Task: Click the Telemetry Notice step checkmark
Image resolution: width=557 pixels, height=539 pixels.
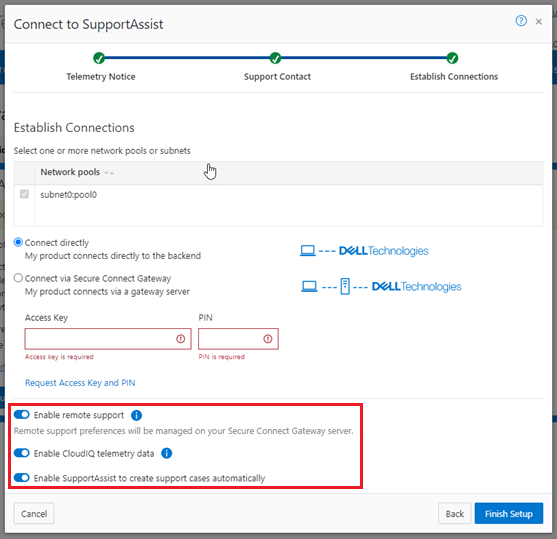Action: [x=99, y=58]
